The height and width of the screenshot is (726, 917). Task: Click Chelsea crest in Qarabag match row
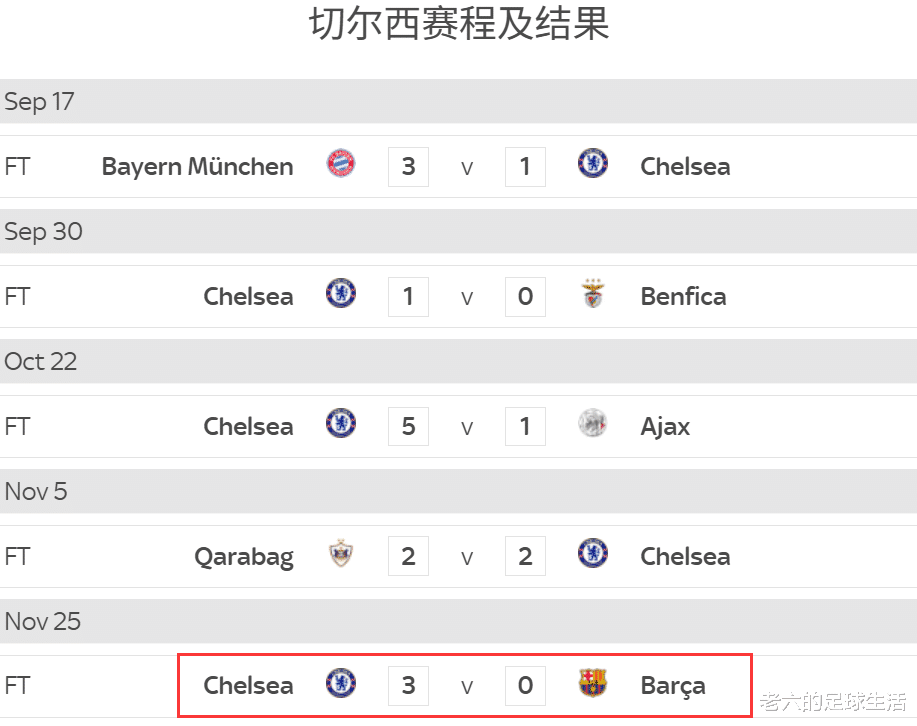(593, 554)
